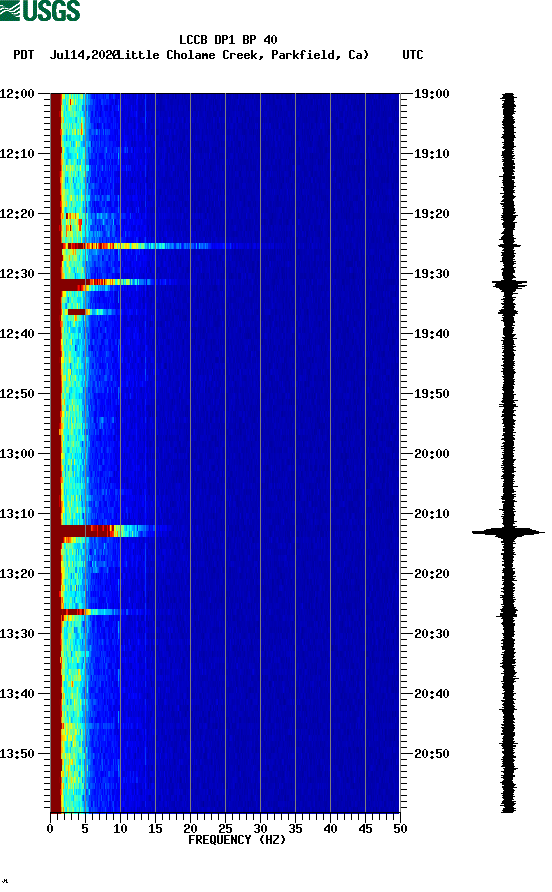Click the 50 Hz axis tick label
Screen dimensions: 552x892
point(400,829)
